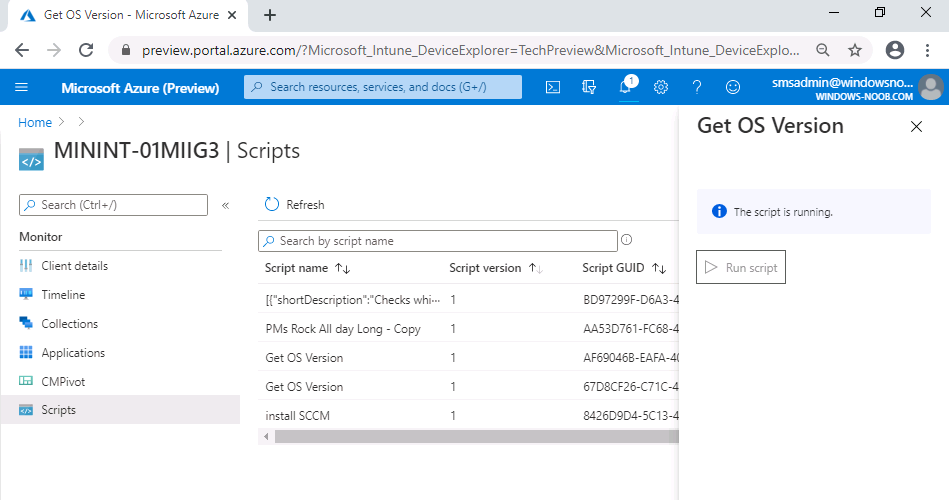Screen dimensions: 949x500
Task: Click the info icon next to script search
Action: (x=626, y=240)
